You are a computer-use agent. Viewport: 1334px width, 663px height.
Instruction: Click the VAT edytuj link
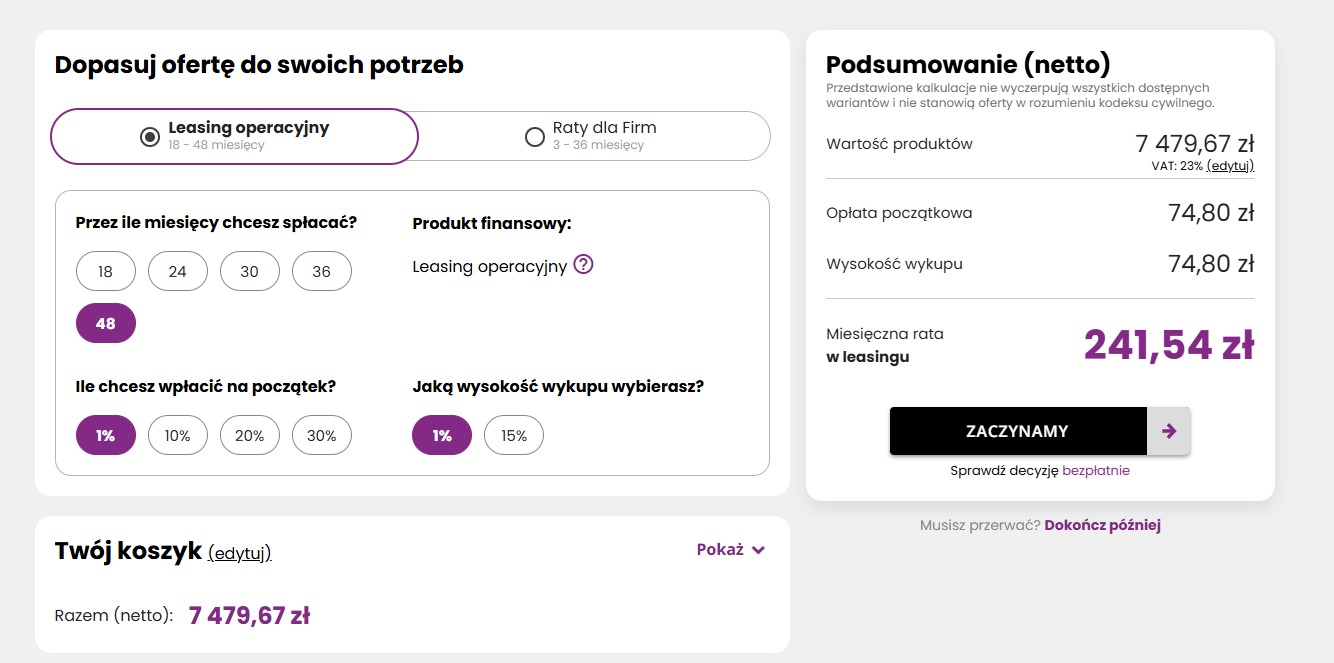[x=1230, y=166]
